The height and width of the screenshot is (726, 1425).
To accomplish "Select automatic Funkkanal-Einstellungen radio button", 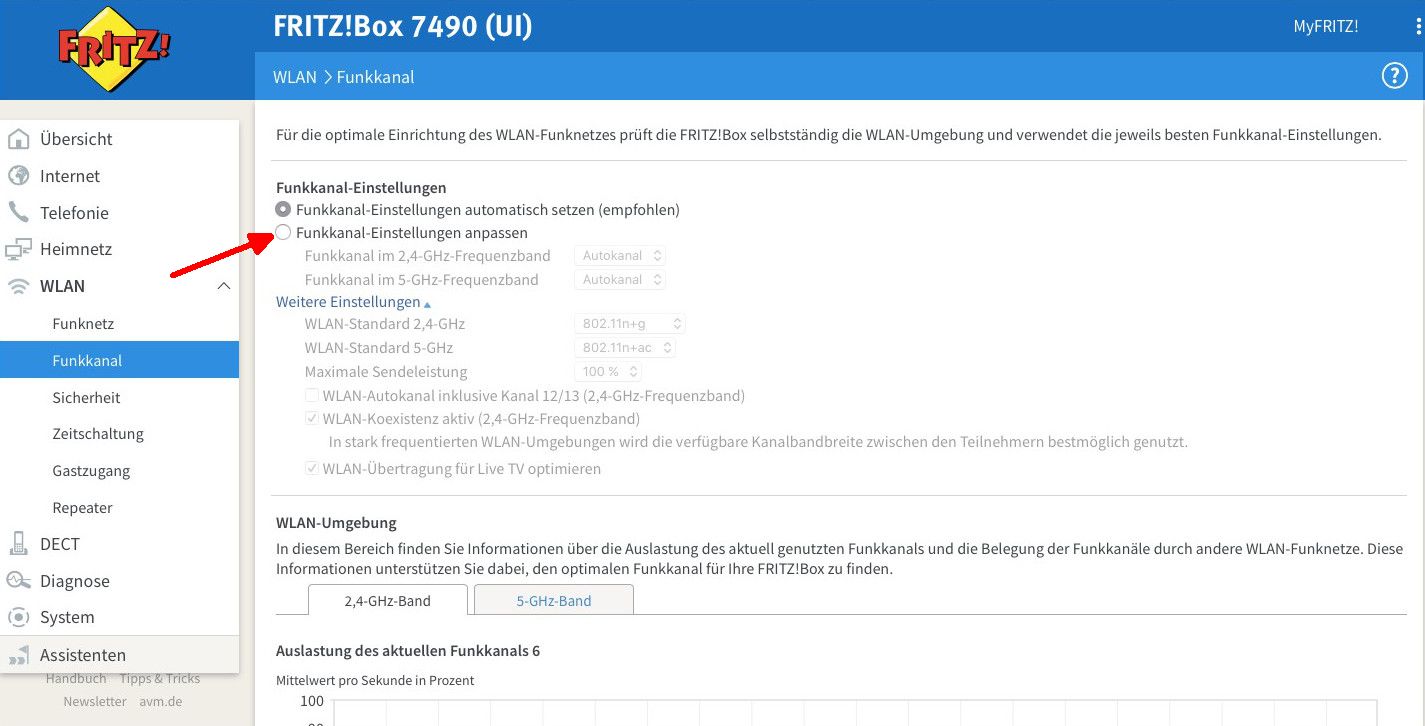I will 283,210.
